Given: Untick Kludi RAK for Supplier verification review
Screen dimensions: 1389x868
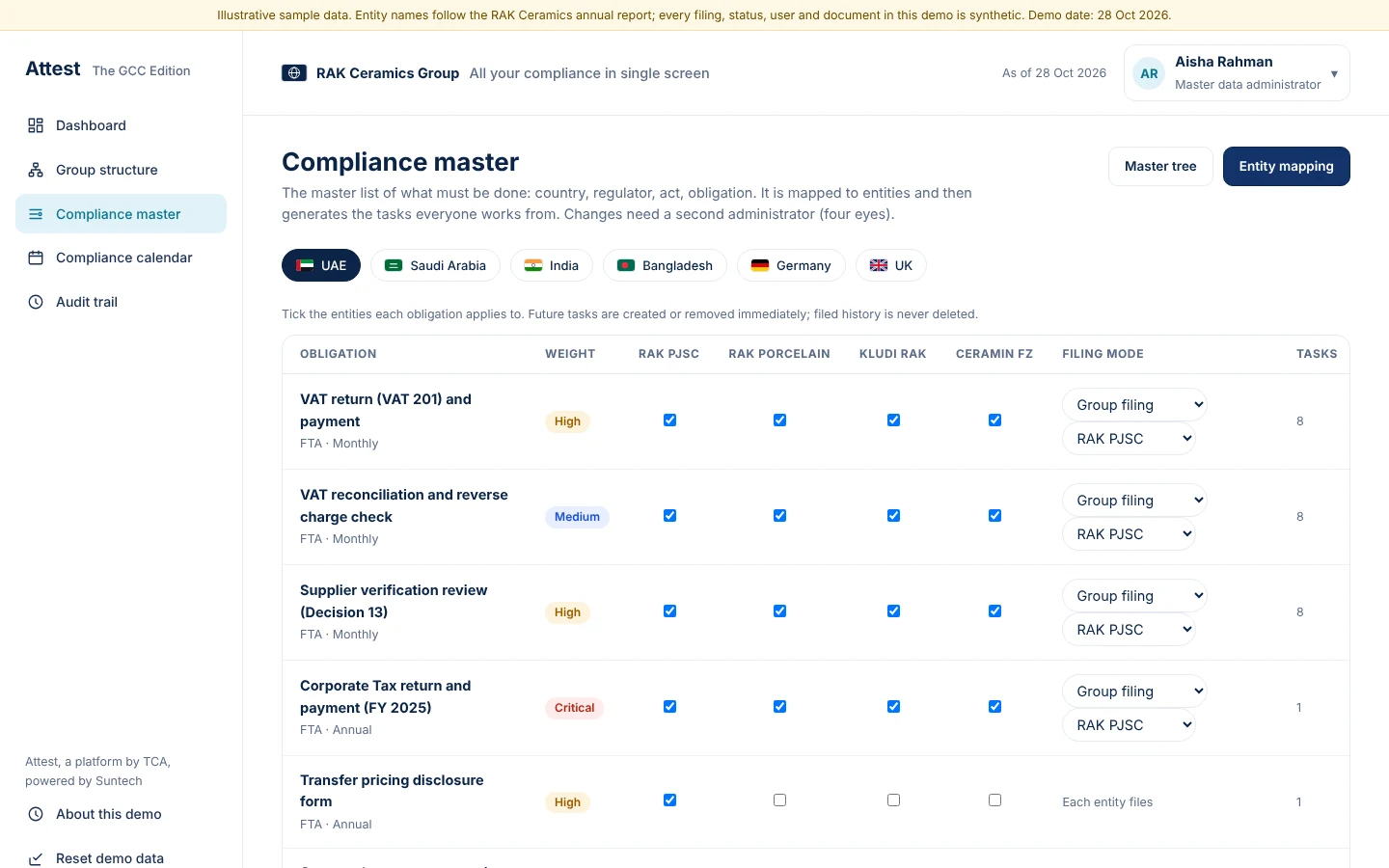Looking at the screenshot, I should point(893,611).
